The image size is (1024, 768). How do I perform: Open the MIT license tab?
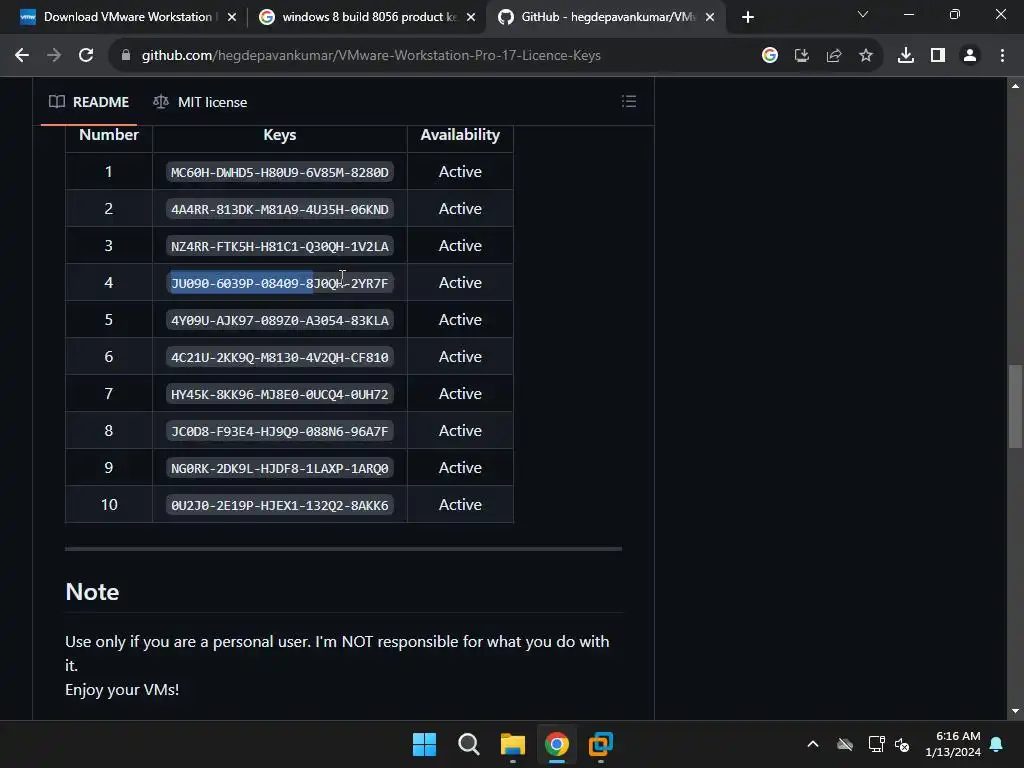click(200, 102)
